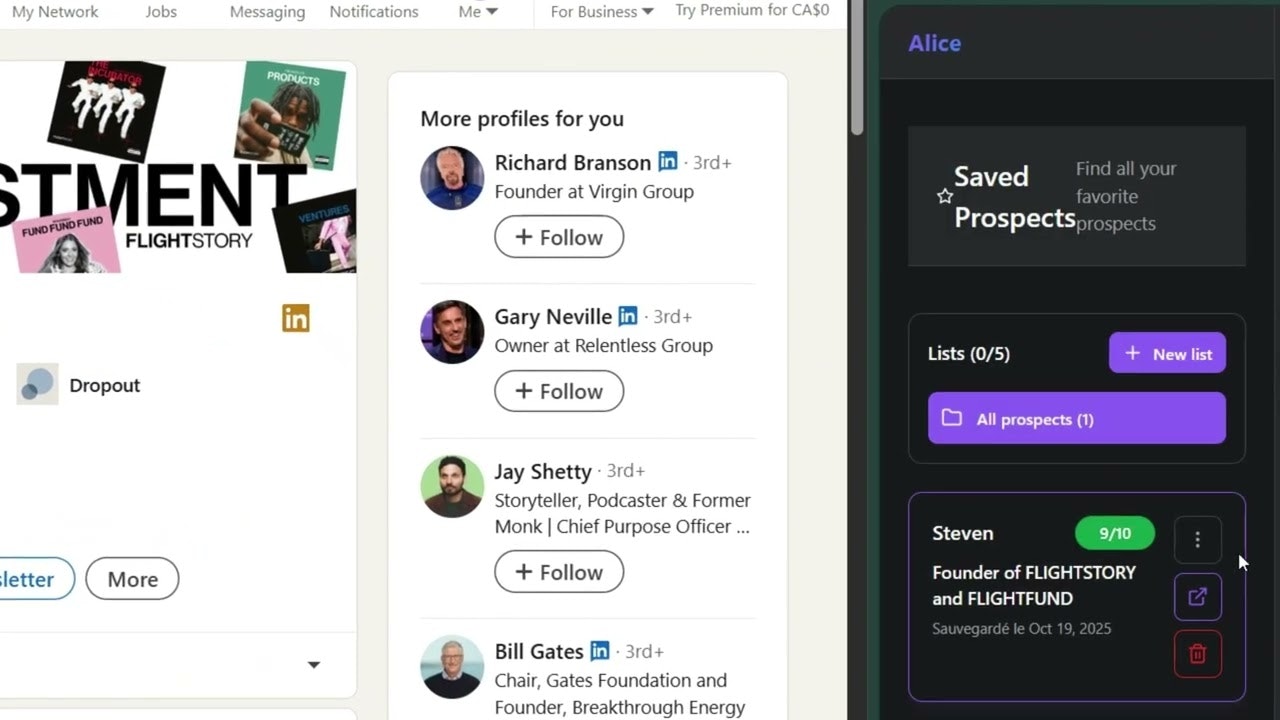Click the Dropout company text
The width and height of the screenshot is (1280, 720).
[105, 385]
